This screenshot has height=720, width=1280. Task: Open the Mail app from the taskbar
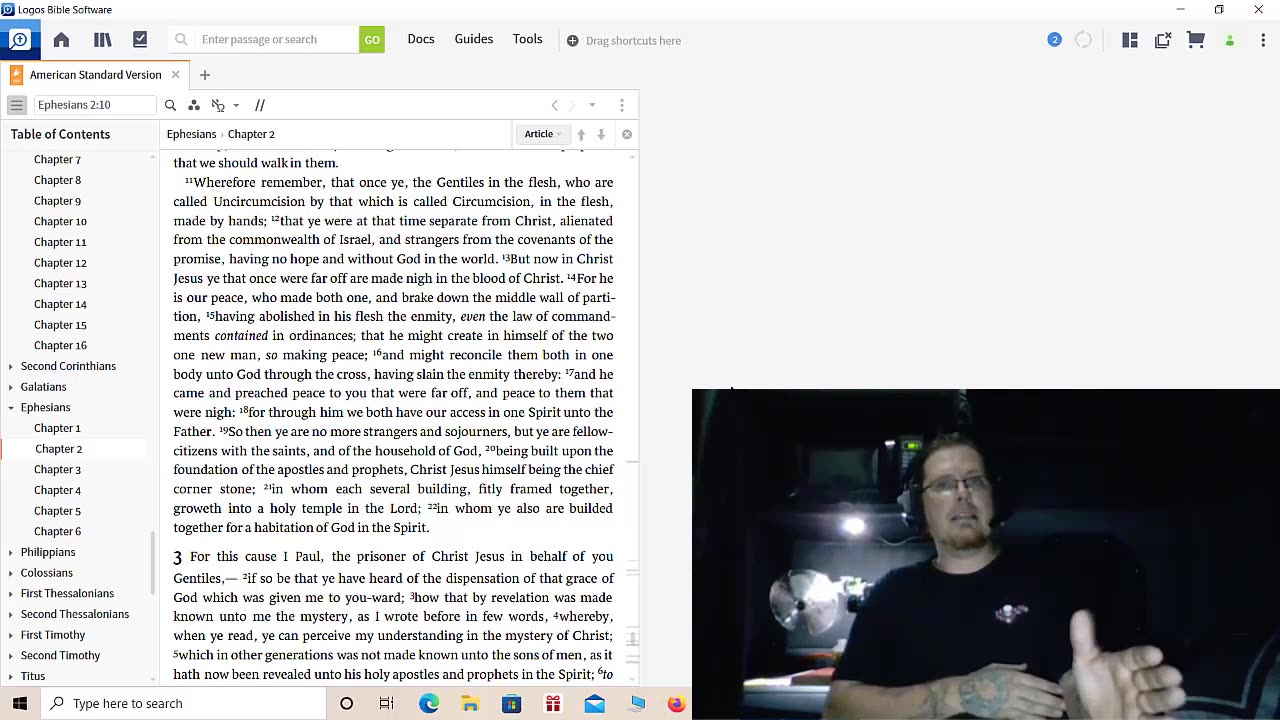click(x=594, y=703)
